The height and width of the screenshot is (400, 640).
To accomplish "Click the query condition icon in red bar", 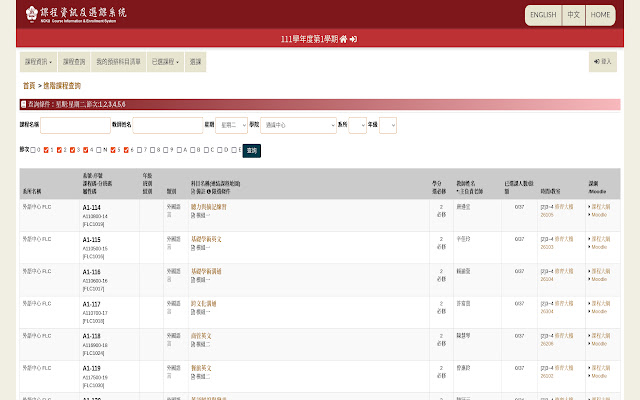I will click(x=24, y=104).
